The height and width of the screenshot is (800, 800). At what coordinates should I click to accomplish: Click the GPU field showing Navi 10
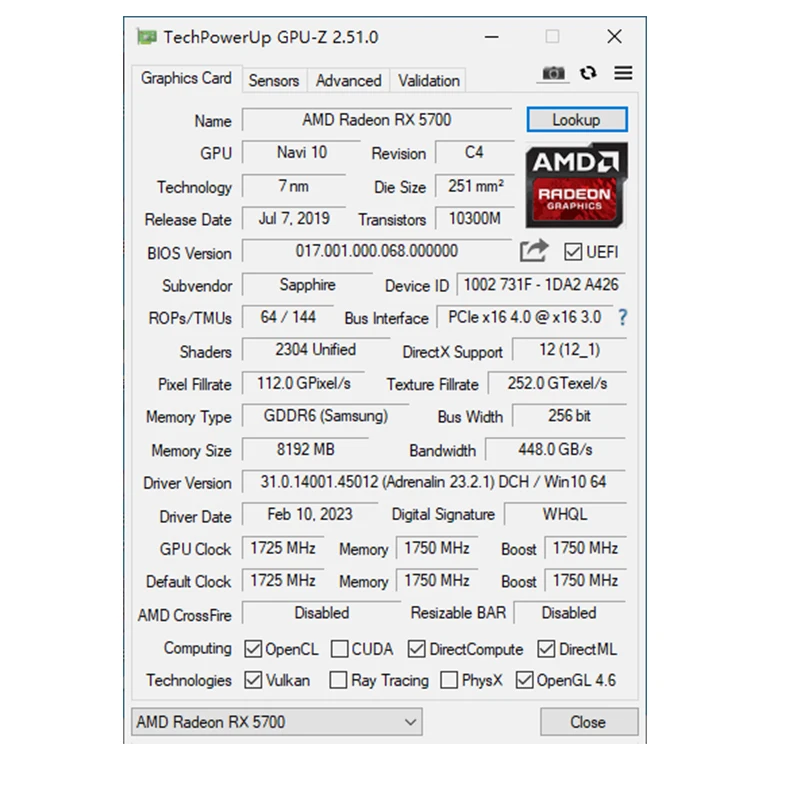coord(302,153)
